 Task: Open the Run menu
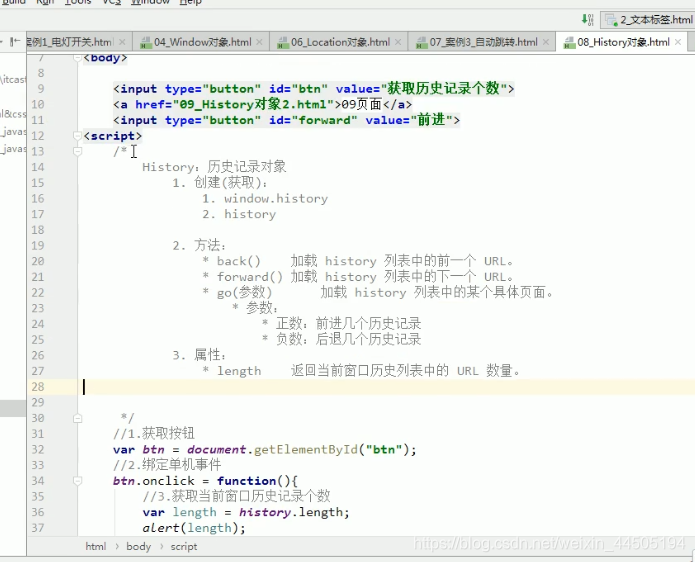click(x=45, y=2)
